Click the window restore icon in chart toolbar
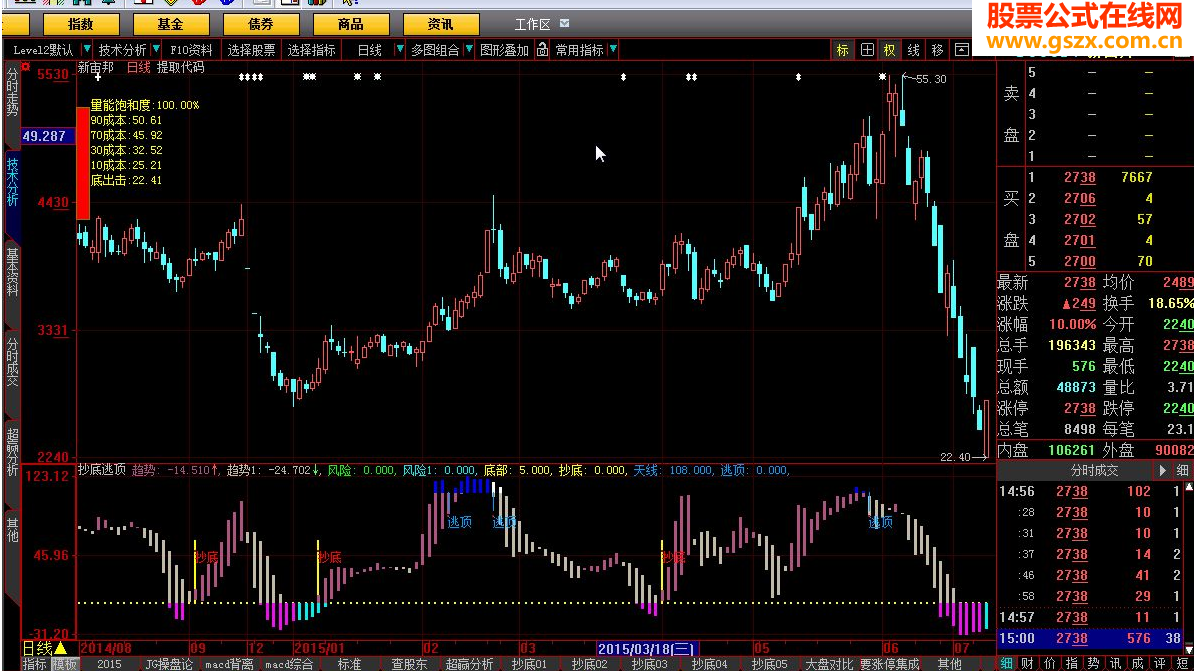The width and height of the screenshot is (1194, 671). (x=961, y=50)
